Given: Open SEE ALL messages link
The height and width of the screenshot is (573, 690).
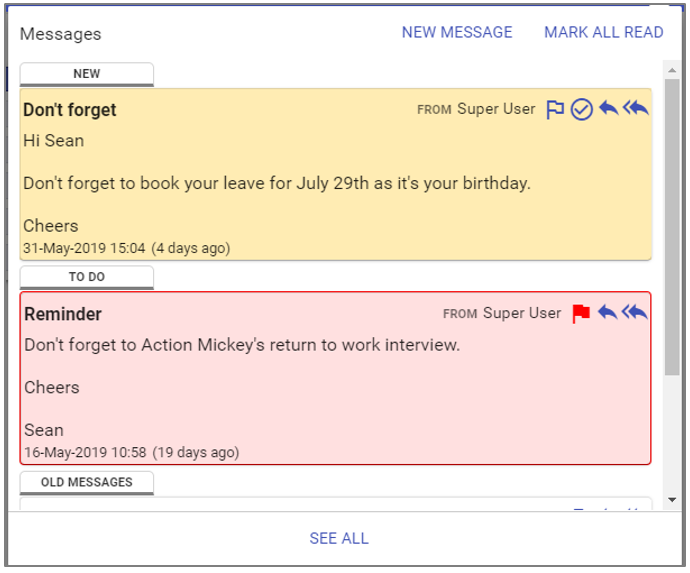Looking at the screenshot, I should (339, 538).
